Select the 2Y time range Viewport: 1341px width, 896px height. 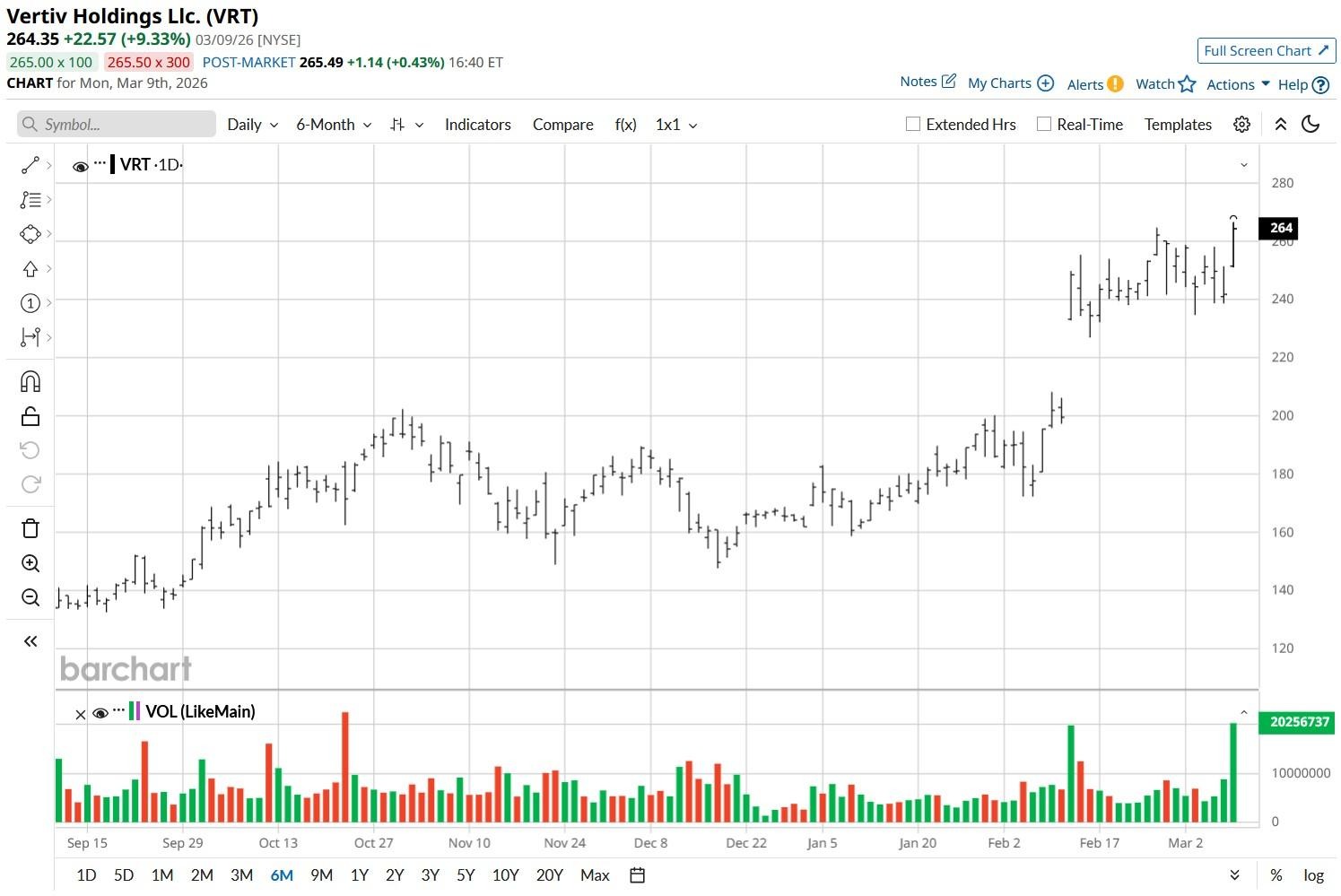point(395,875)
